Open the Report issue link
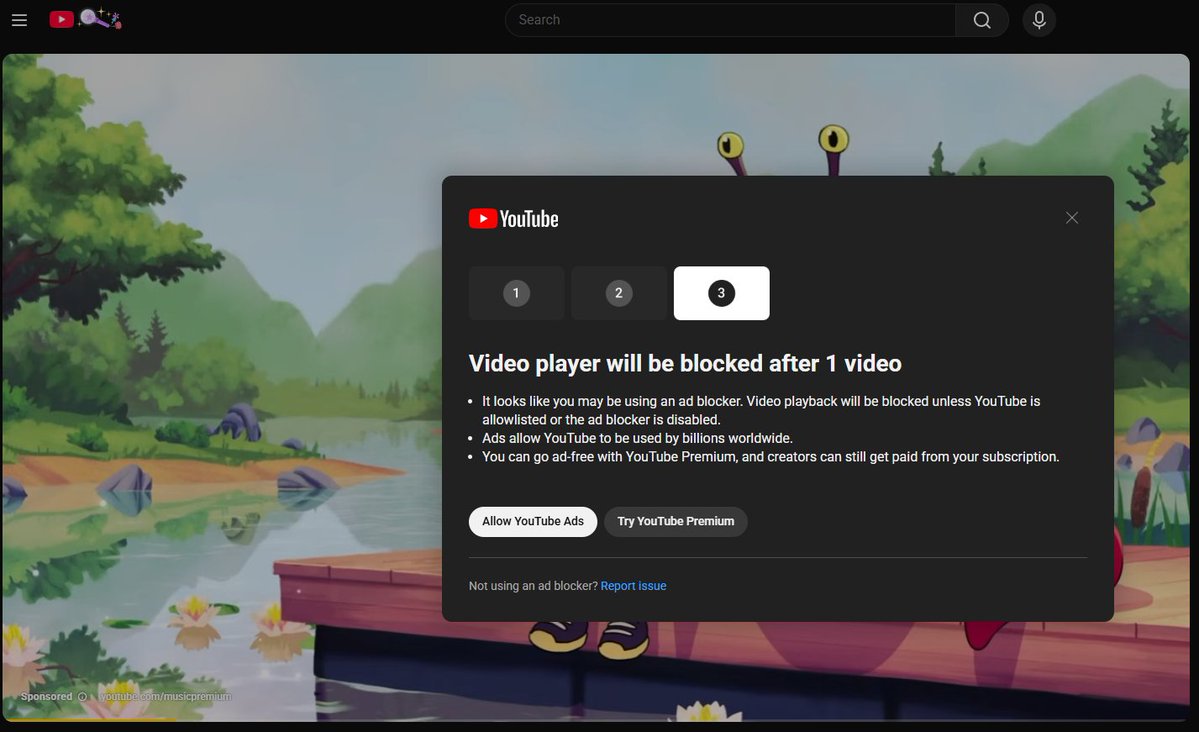The image size is (1199, 732). coord(633,586)
